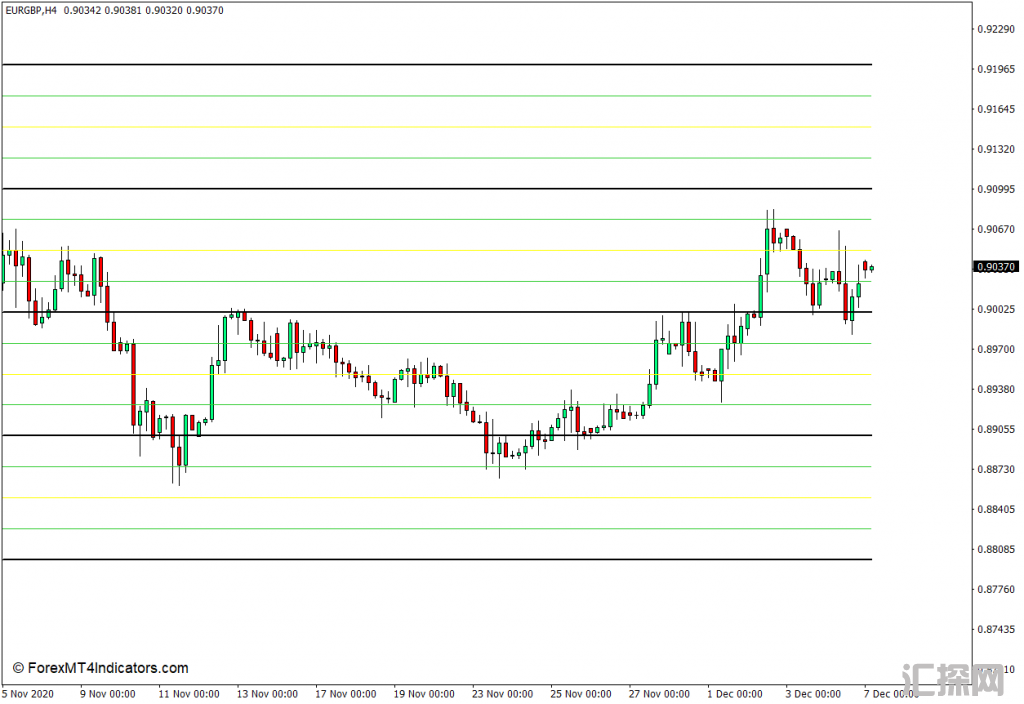This screenshot has width=1024, height=704.
Task: Select the 5 Nov 2020 date label
Action: [x=29, y=693]
